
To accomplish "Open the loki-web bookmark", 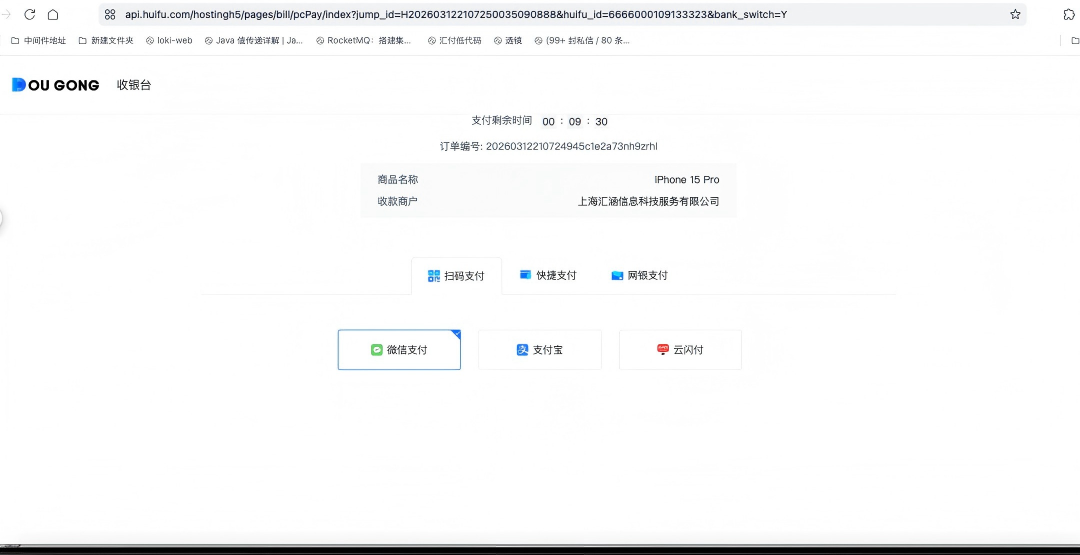I will (x=169, y=41).
